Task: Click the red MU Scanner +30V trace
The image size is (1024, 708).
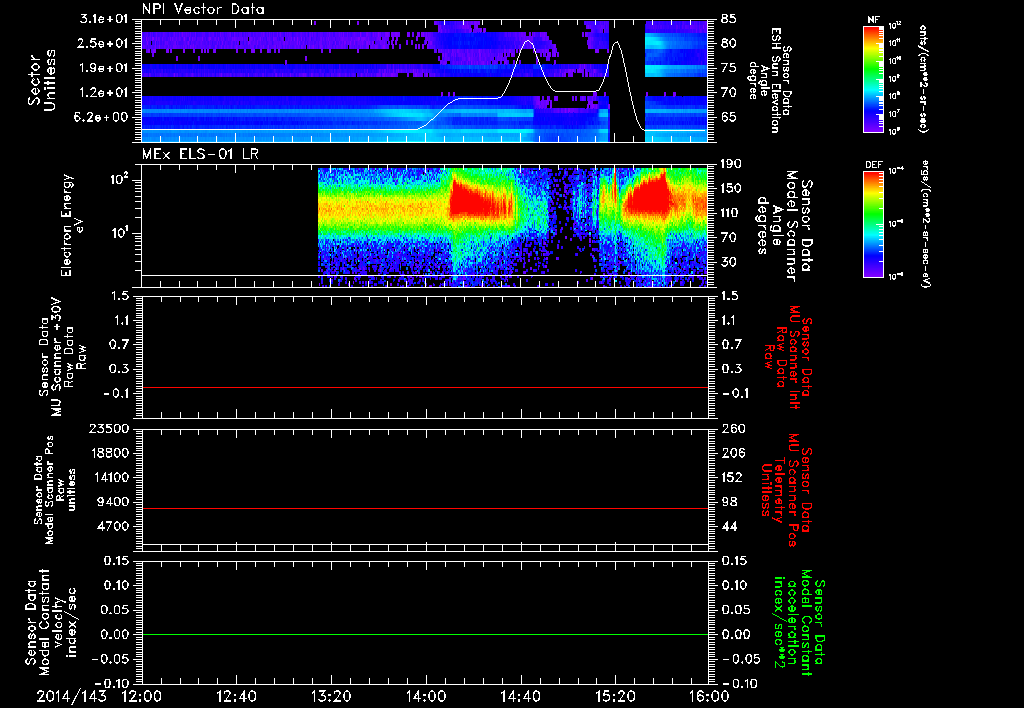Action: [x=425, y=387]
